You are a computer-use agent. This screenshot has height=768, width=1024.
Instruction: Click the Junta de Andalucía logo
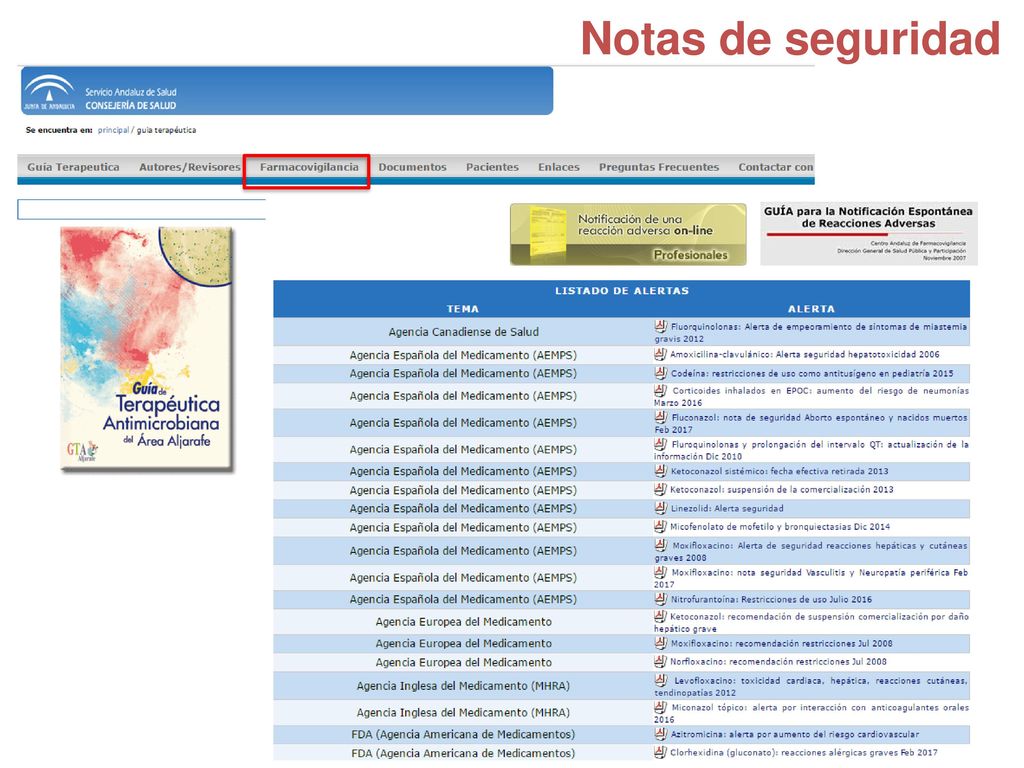tap(49, 91)
